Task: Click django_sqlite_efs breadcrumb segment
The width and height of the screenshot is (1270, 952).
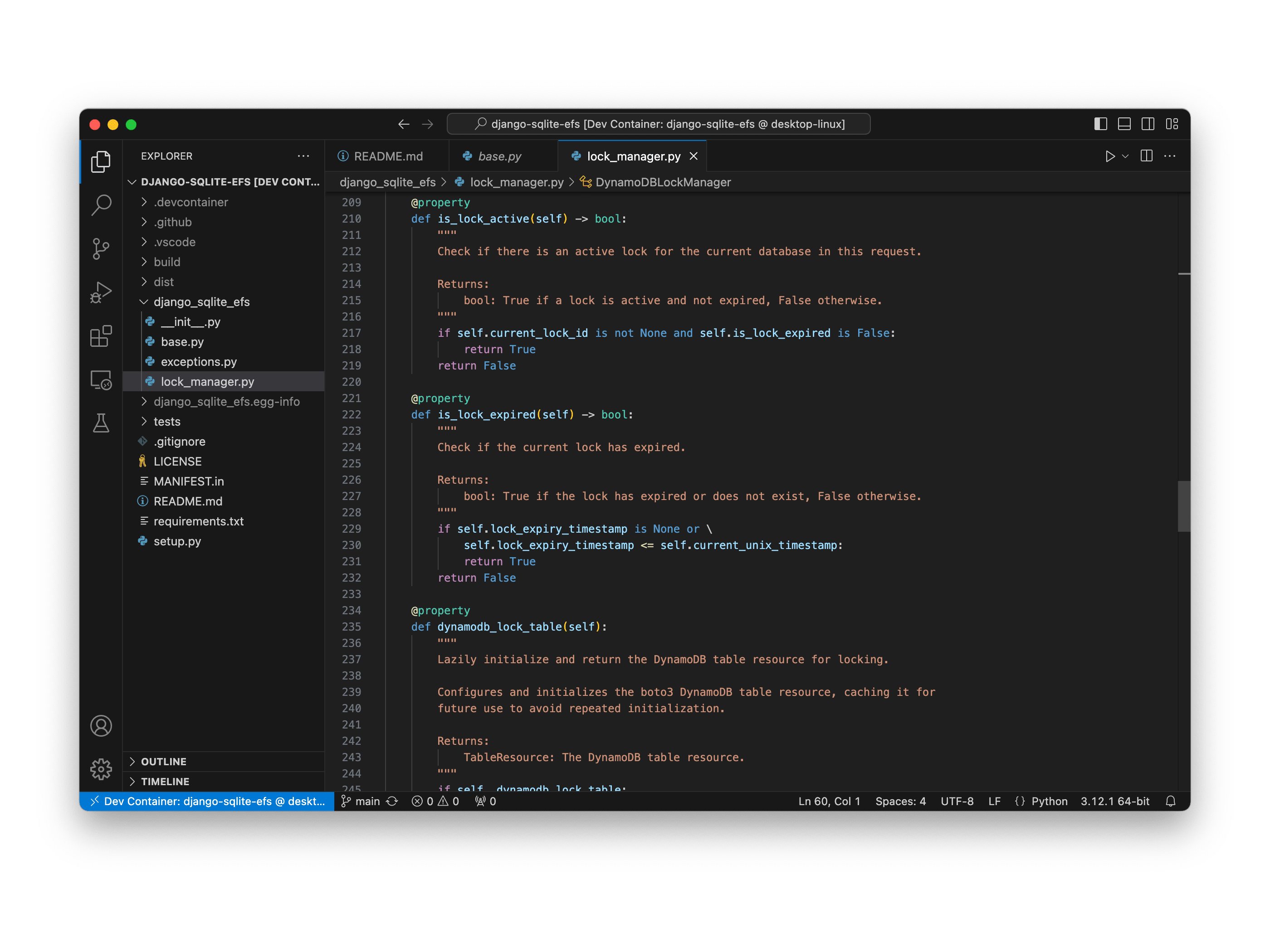Action: [x=387, y=182]
